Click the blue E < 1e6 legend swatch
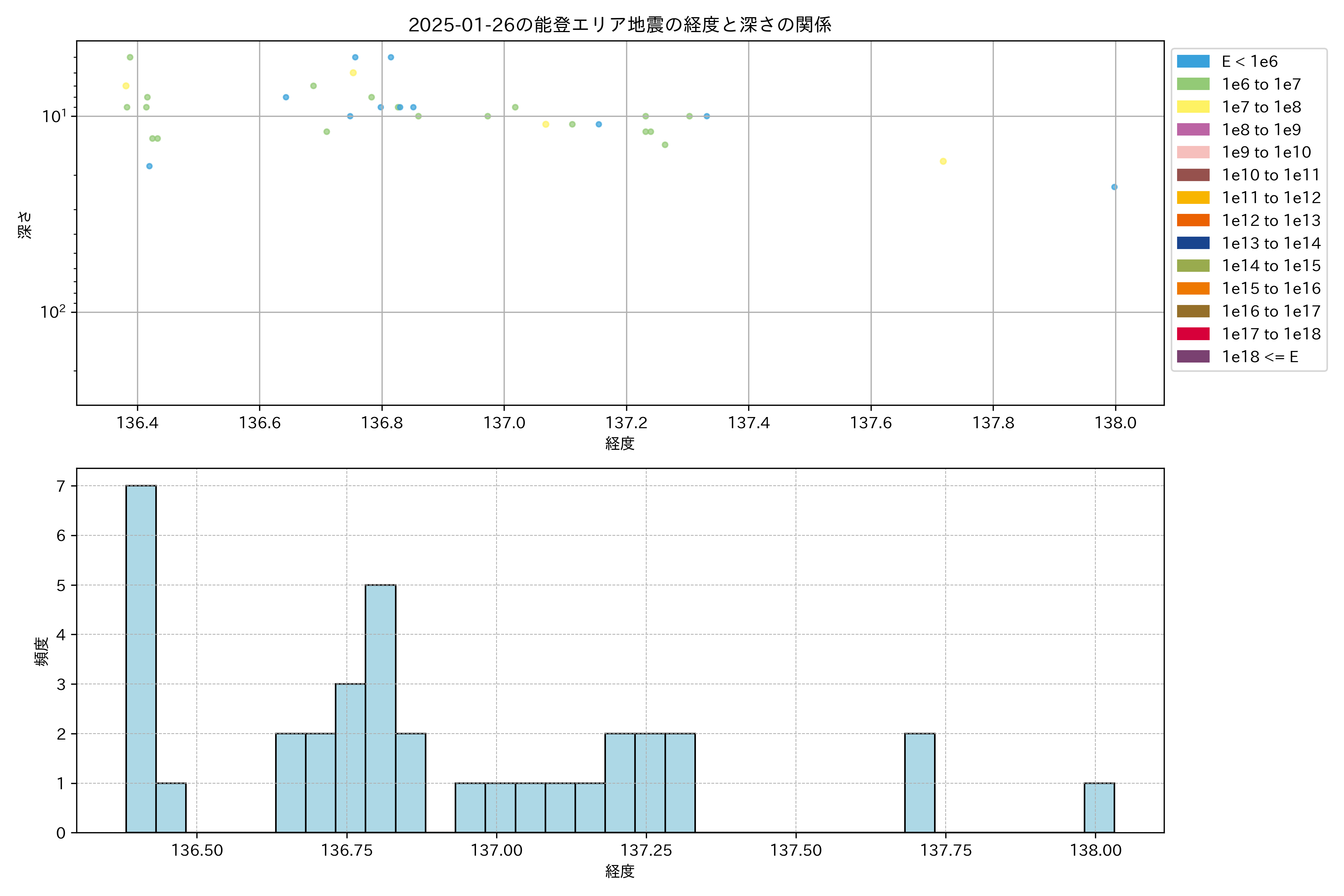This screenshot has height=896, width=1344. [x=1192, y=62]
